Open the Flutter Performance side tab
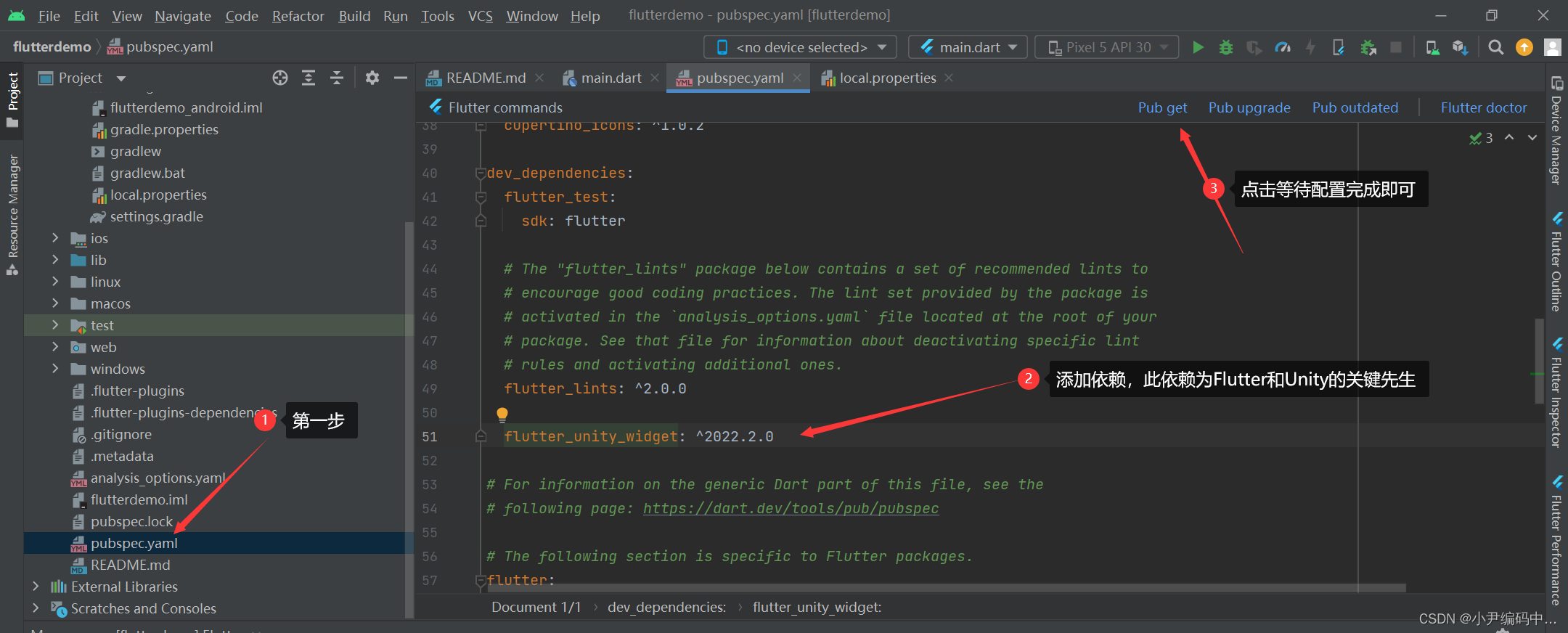 click(x=1556, y=541)
